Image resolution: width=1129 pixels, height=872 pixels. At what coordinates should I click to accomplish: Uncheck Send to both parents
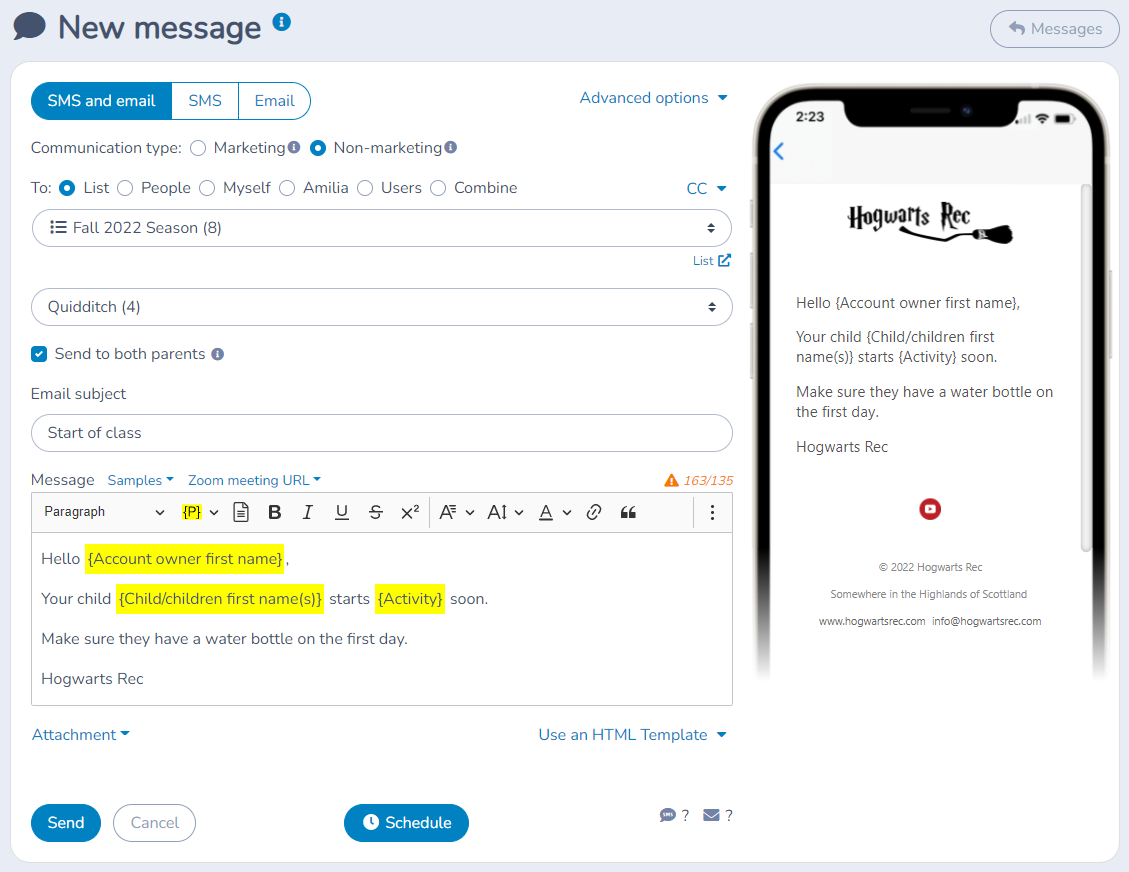(x=39, y=354)
